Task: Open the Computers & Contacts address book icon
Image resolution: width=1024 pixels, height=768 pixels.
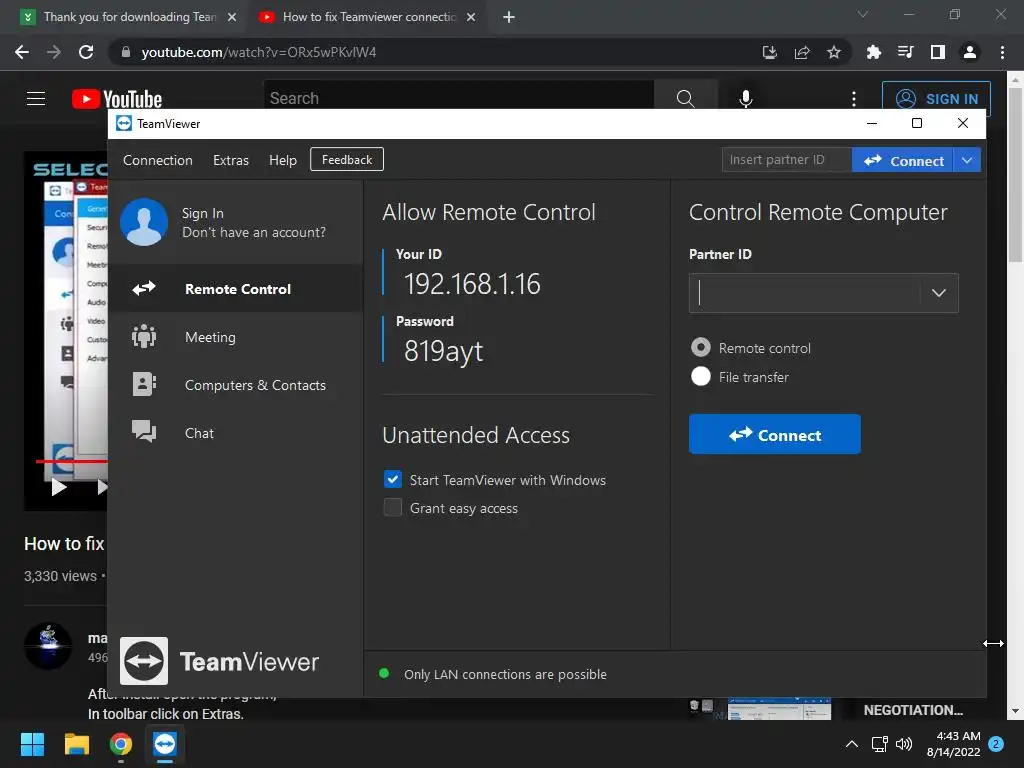Action: pyautogui.click(x=144, y=385)
